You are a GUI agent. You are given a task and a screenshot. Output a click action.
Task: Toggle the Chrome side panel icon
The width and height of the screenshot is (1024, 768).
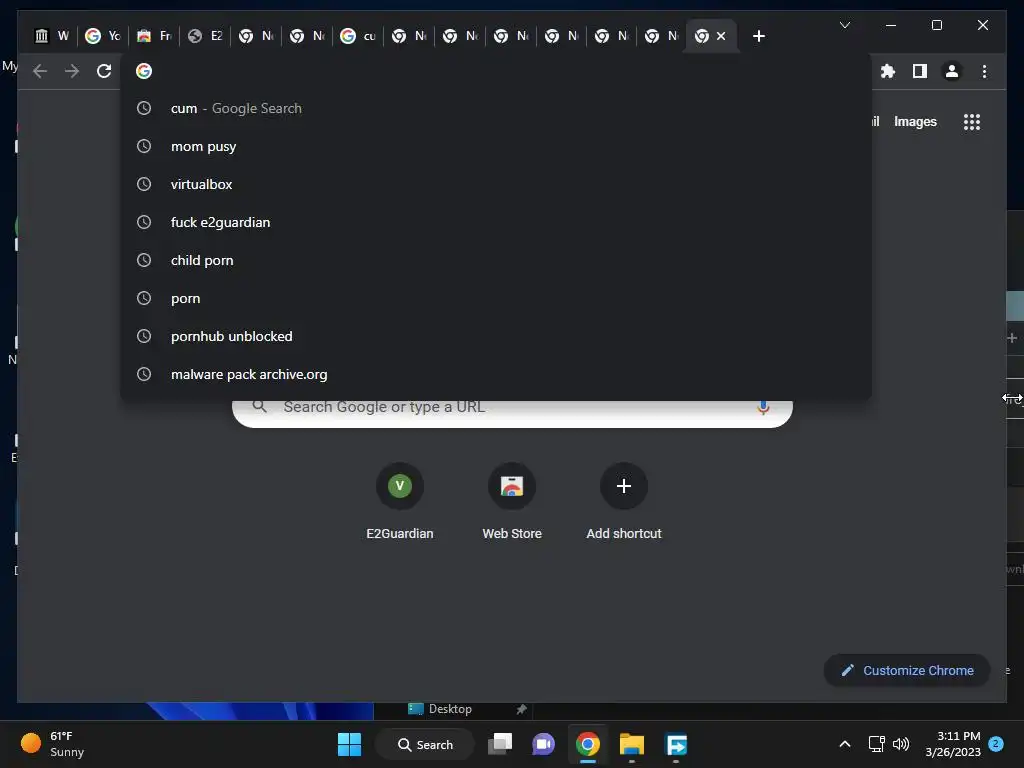point(920,71)
